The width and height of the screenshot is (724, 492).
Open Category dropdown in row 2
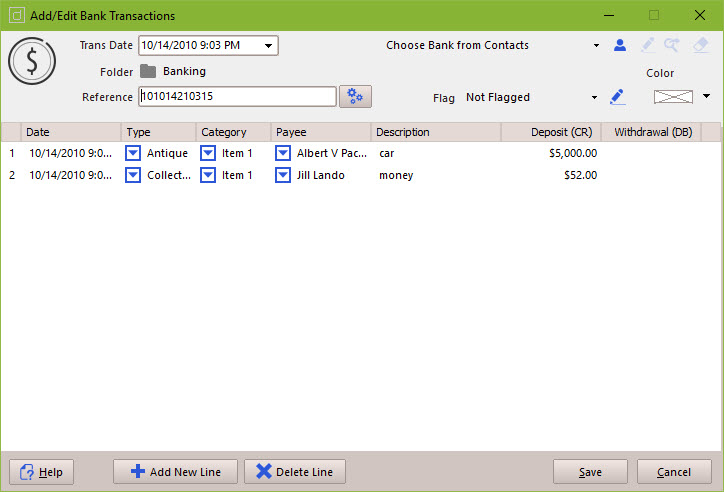208,175
